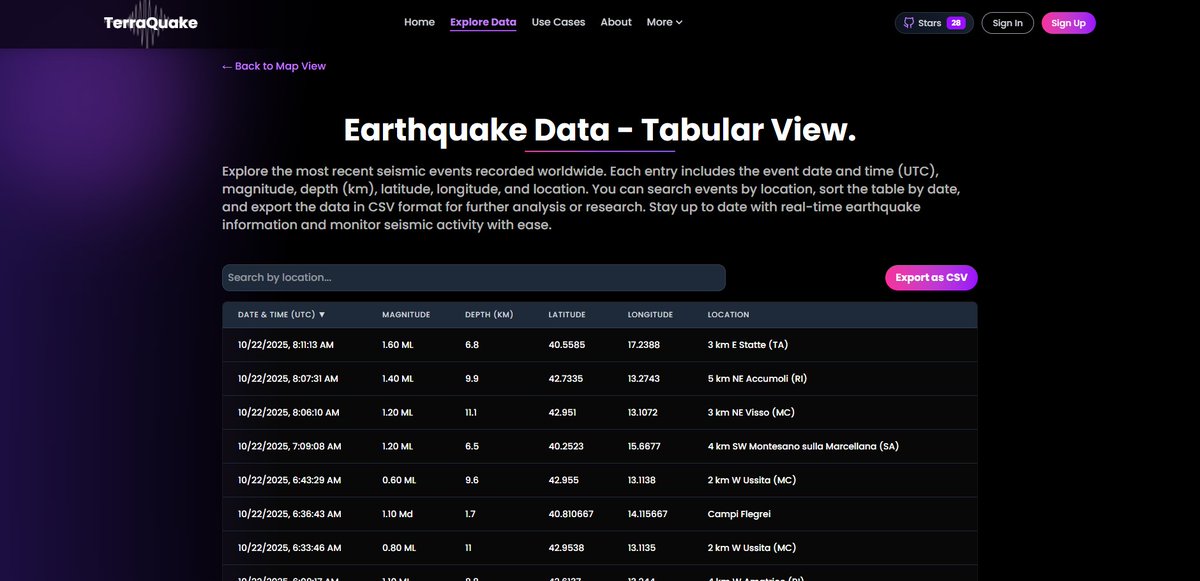Open the Home navigation link
Screen dimensions: 1200x581
(x=419, y=22)
